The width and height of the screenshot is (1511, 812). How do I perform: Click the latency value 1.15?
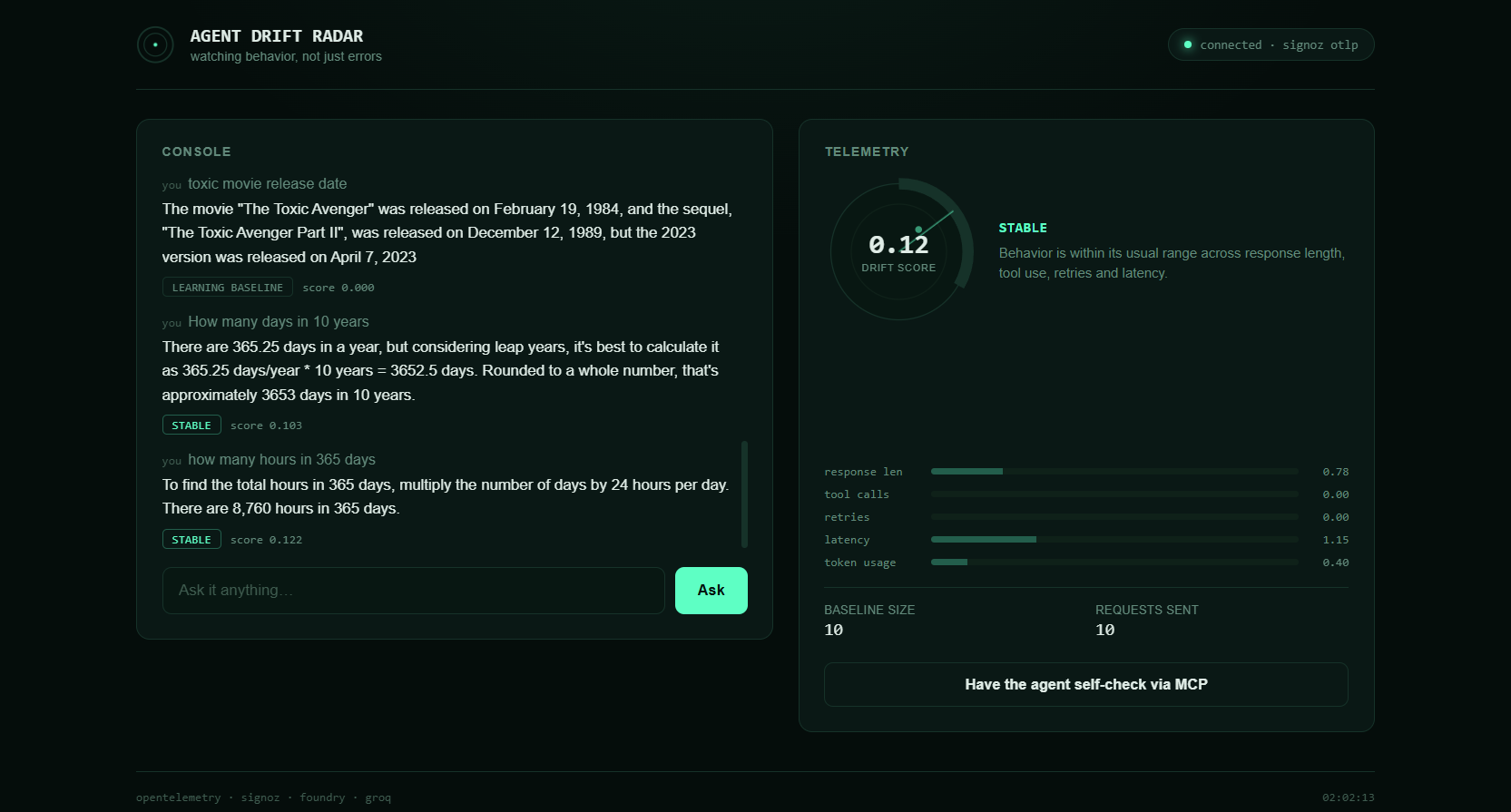coord(1336,540)
